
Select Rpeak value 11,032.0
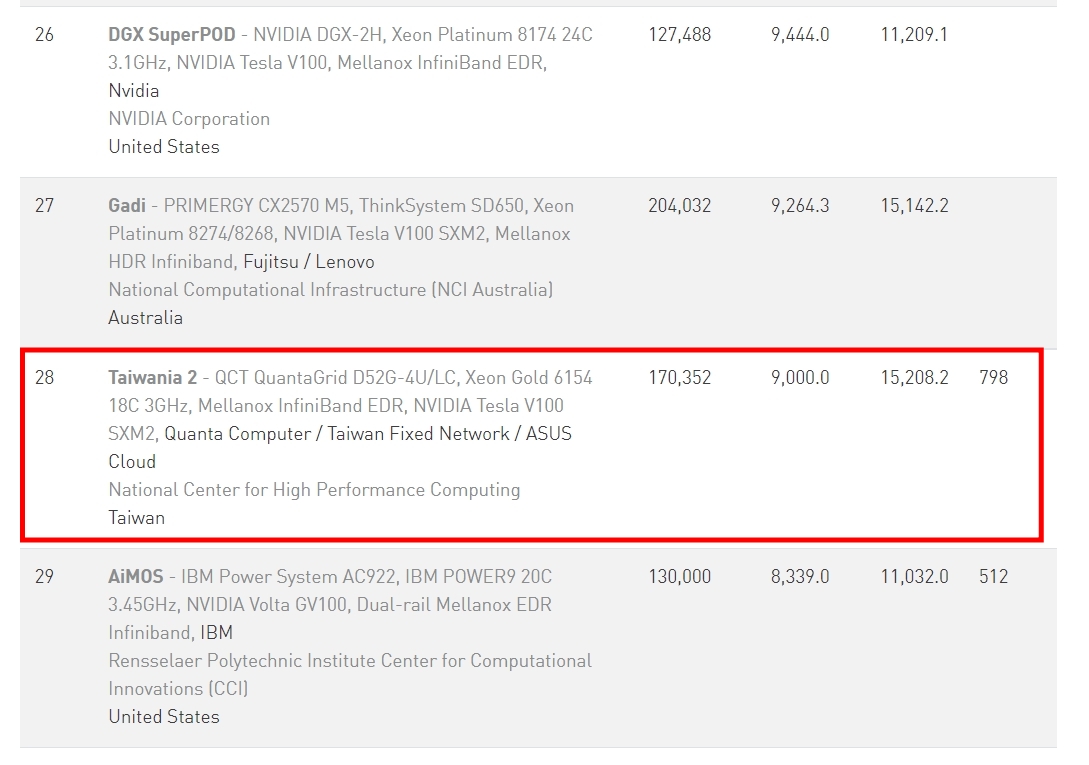(x=914, y=577)
